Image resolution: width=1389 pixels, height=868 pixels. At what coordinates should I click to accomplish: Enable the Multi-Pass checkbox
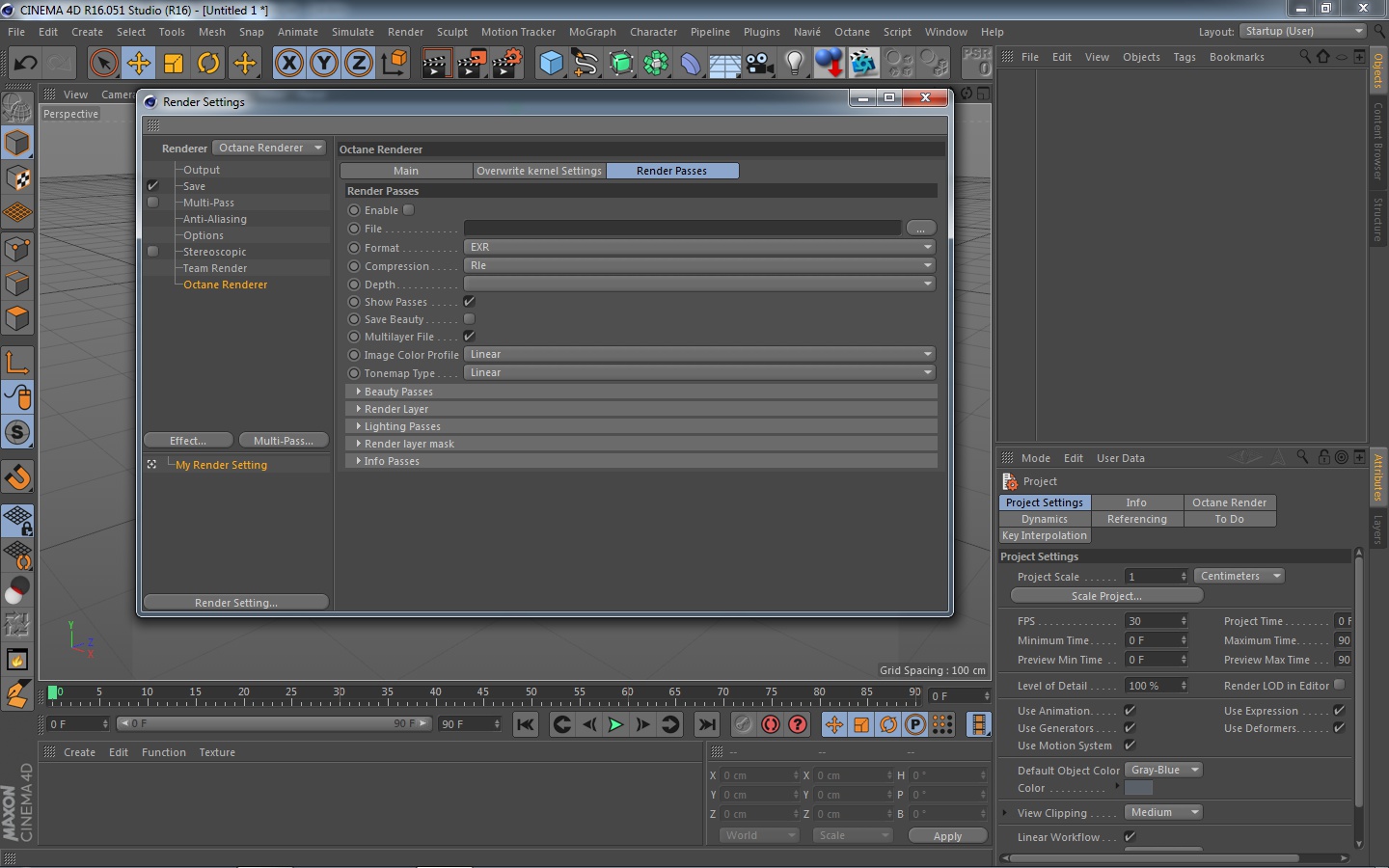[152, 203]
